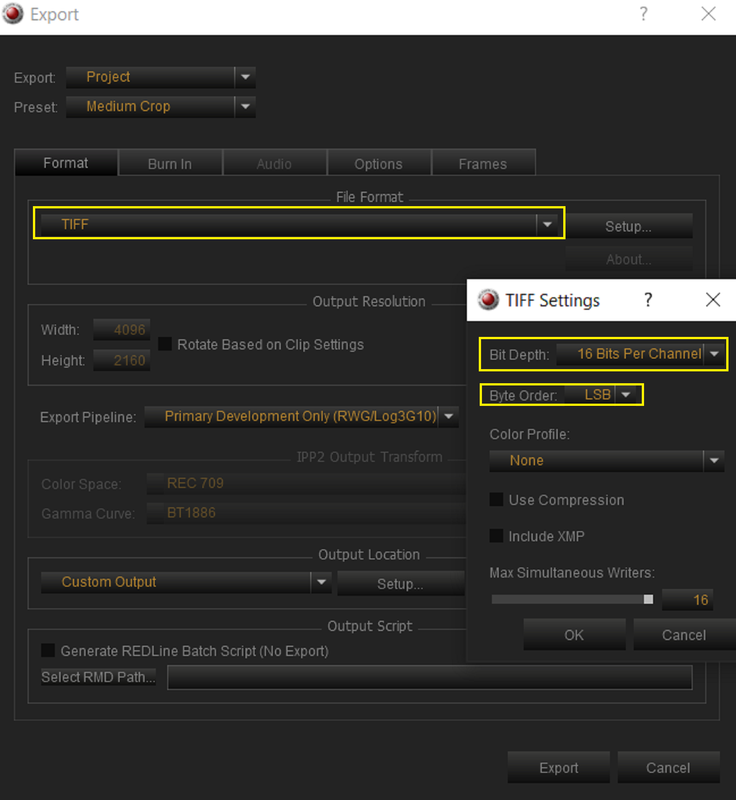This screenshot has height=800, width=736.
Task: Switch to the Frames tab
Action: coord(483,164)
